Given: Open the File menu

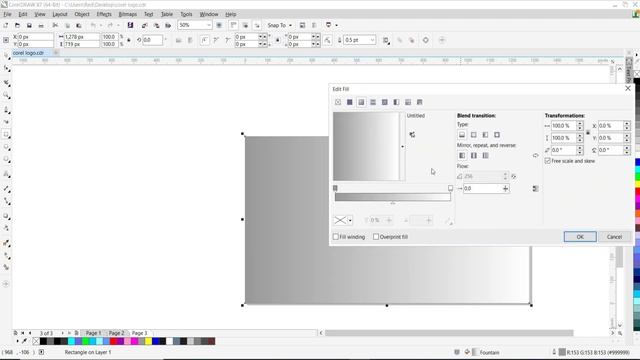Looking at the screenshot, I should coord(7,14).
